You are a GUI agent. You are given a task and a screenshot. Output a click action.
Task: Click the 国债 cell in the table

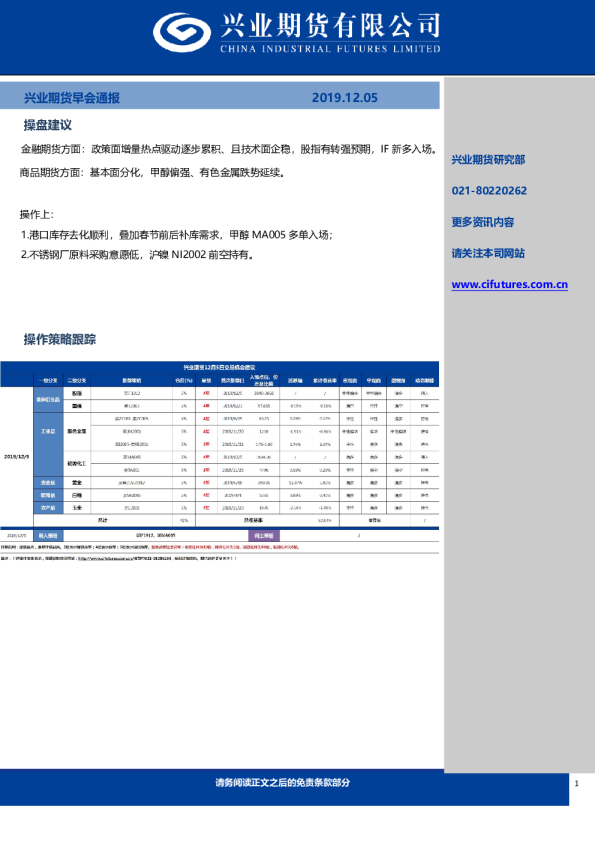(x=77, y=406)
